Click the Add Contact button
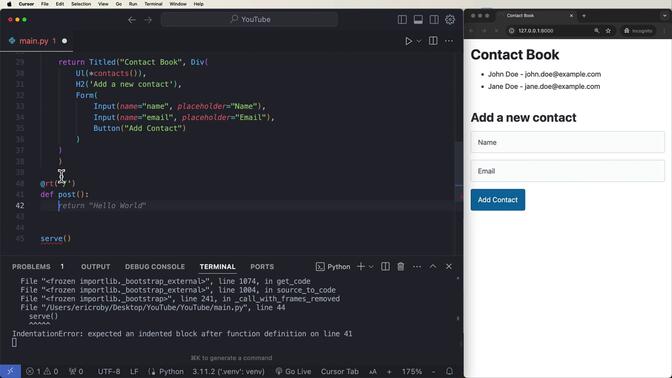The image size is (672, 378). click(498, 200)
